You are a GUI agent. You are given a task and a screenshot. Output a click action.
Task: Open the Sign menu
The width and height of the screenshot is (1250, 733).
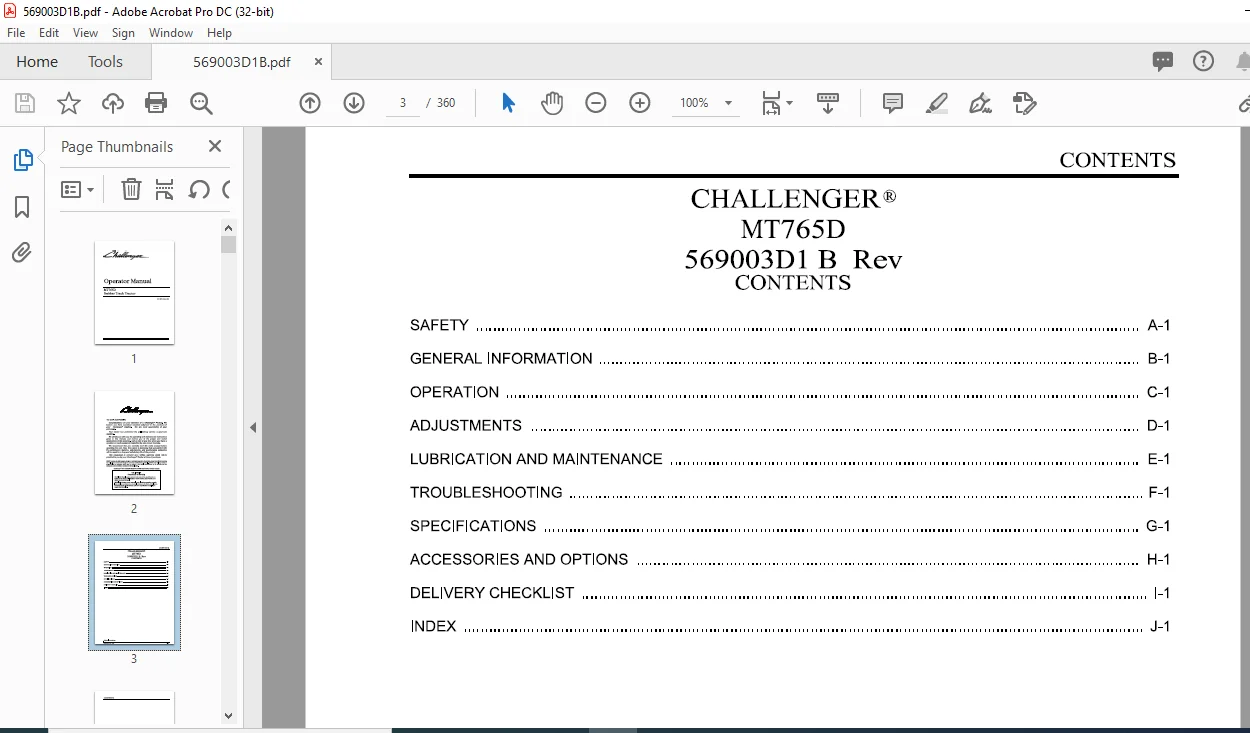point(123,33)
